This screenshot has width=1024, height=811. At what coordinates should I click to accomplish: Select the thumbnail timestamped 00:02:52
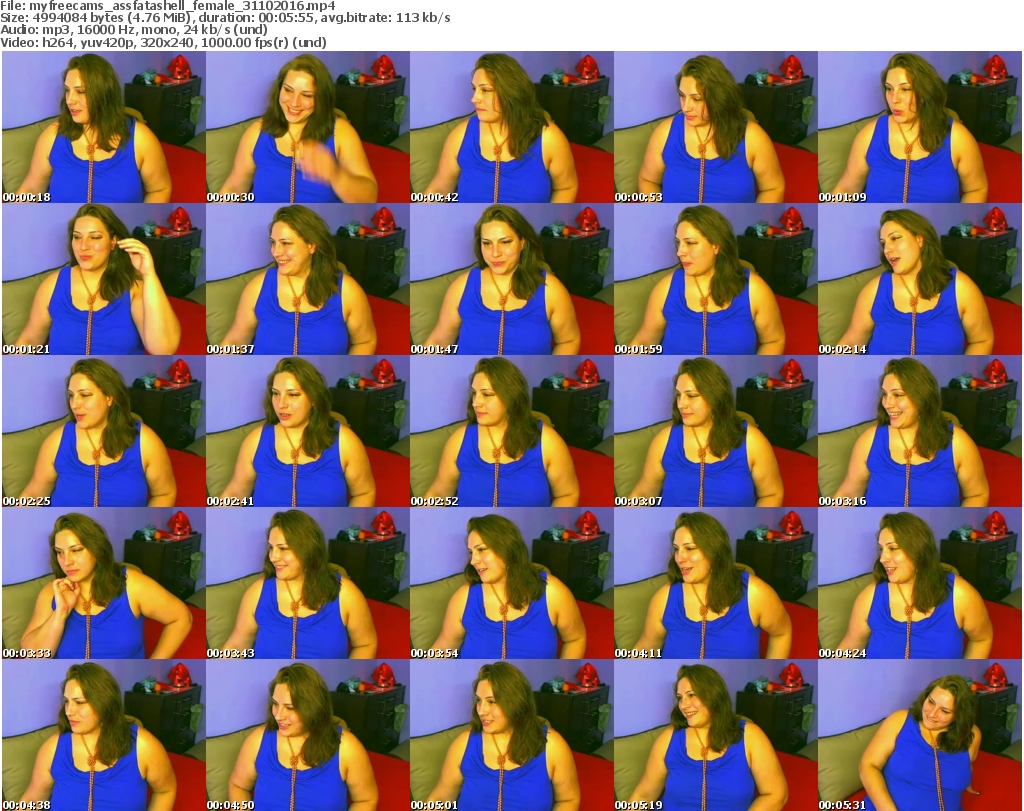pyautogui.click(x=512, y=432)
